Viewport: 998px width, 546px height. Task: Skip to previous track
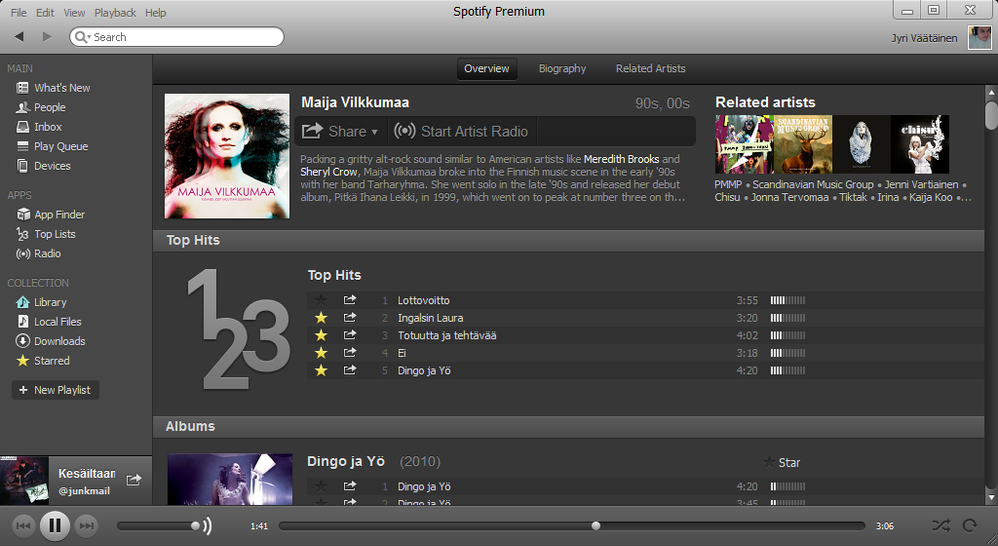(x=23, y=526)
